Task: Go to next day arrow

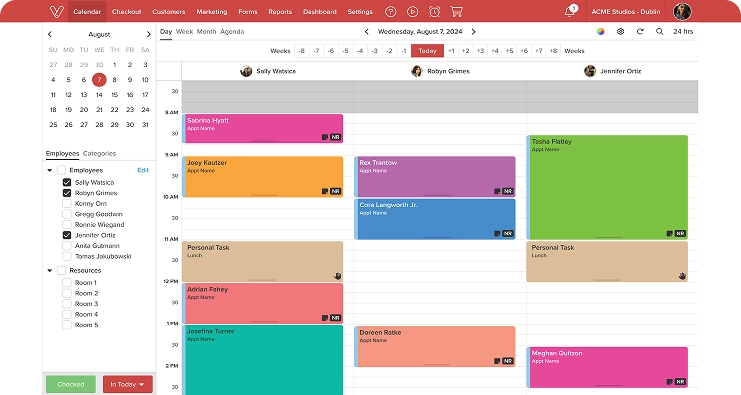Action: tap(474, 32)
